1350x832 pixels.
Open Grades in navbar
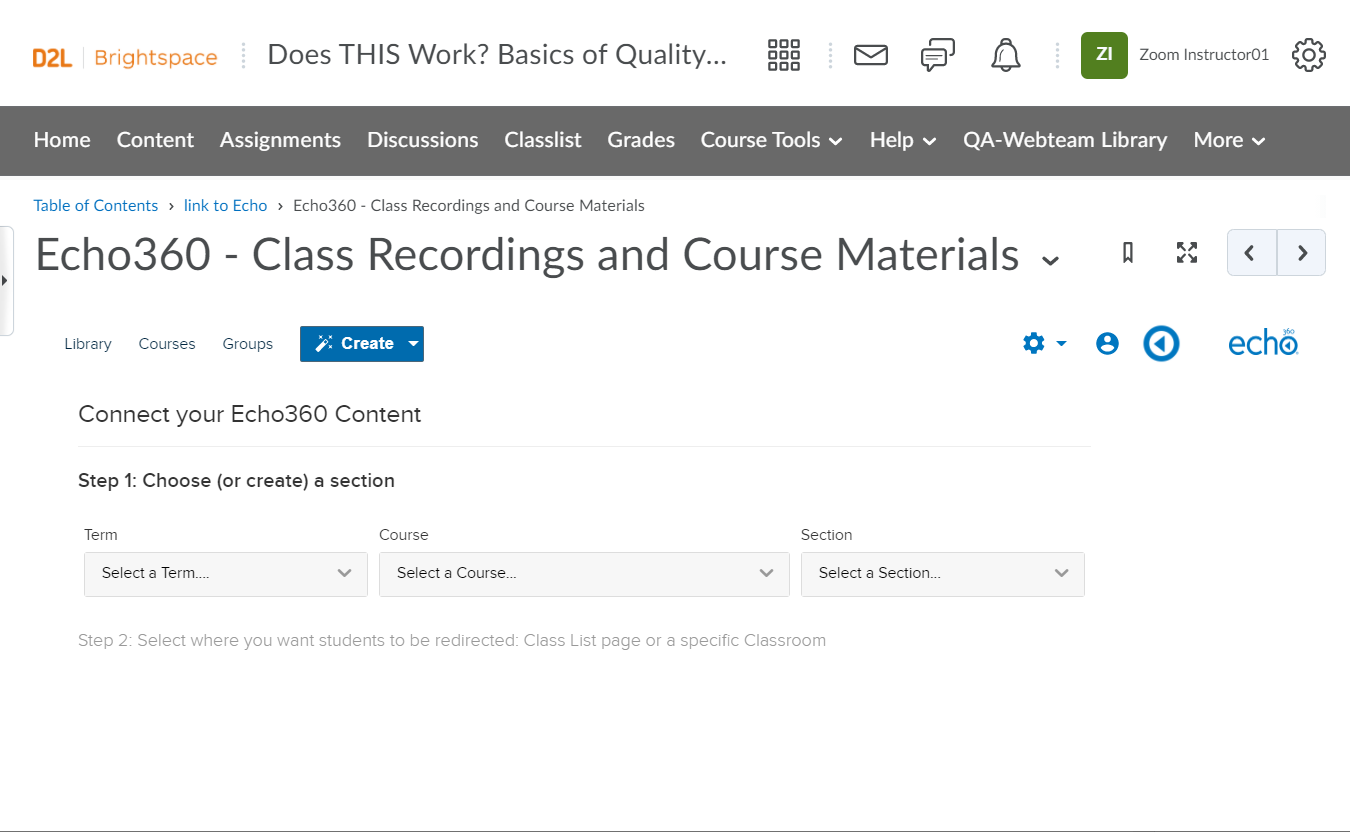(x=641, y=140)
